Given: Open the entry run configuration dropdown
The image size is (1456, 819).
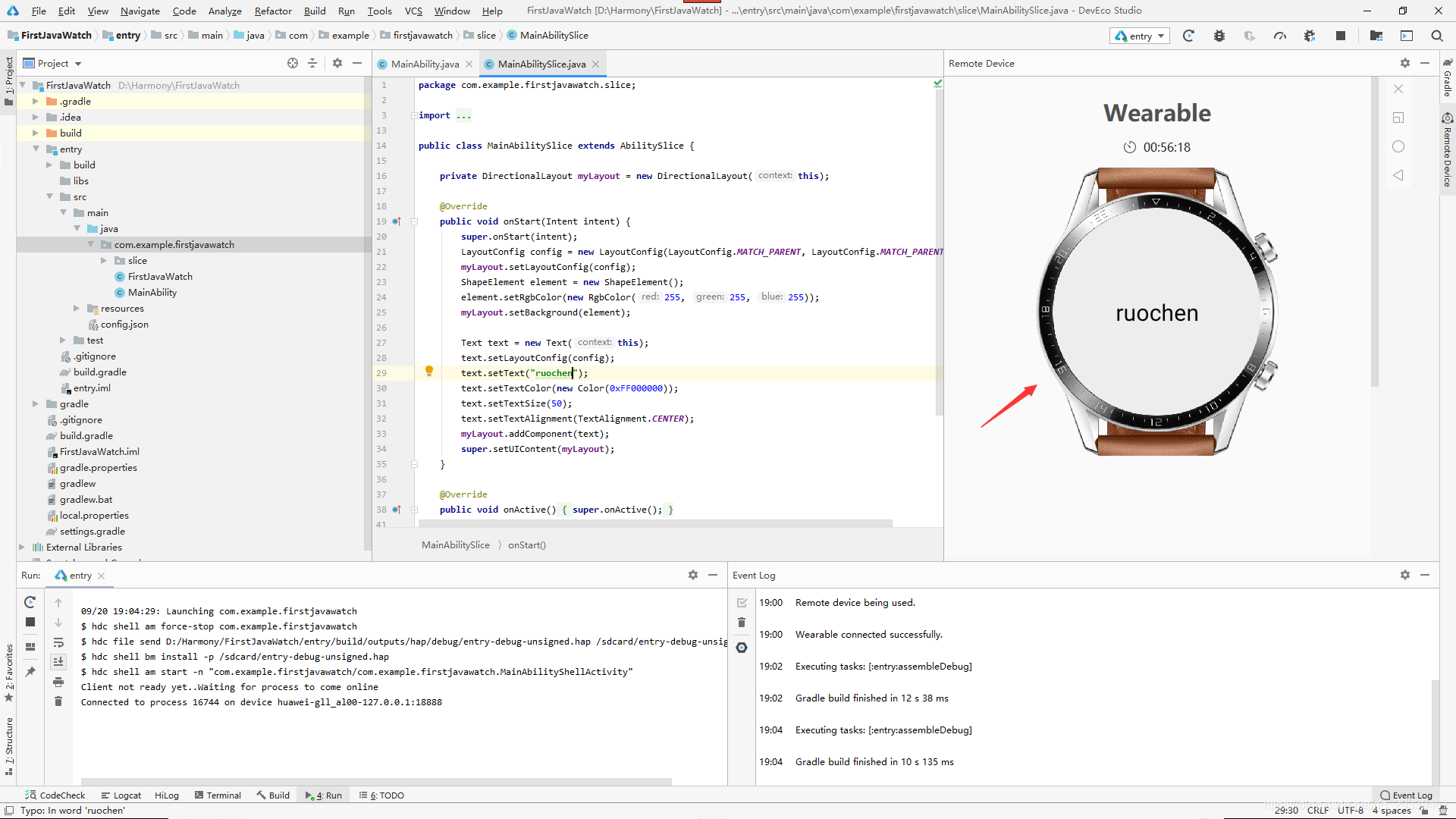Looking at the screenshot, I should pos(1140,36).
